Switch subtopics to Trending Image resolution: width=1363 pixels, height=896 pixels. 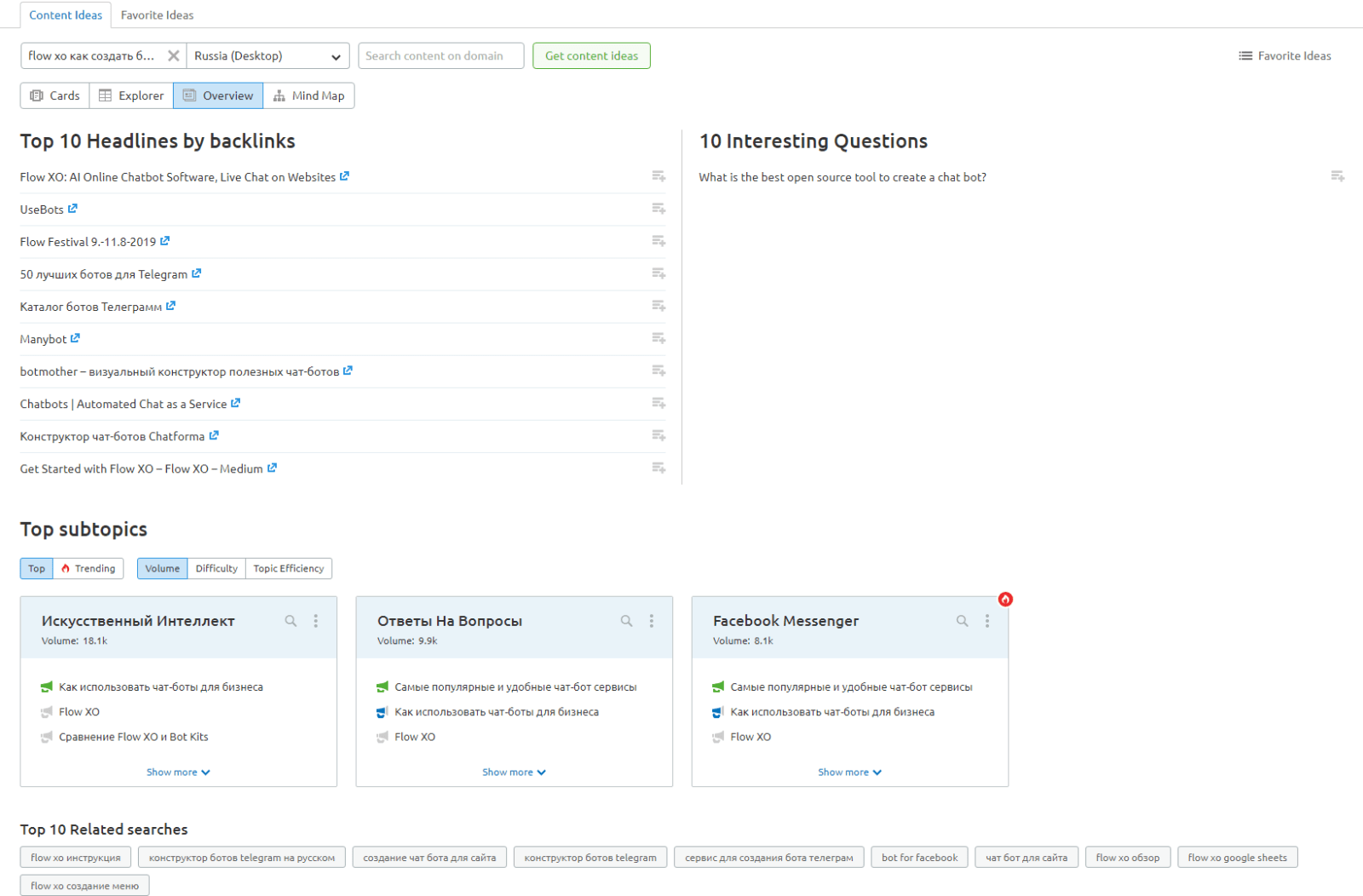point(89,568)
